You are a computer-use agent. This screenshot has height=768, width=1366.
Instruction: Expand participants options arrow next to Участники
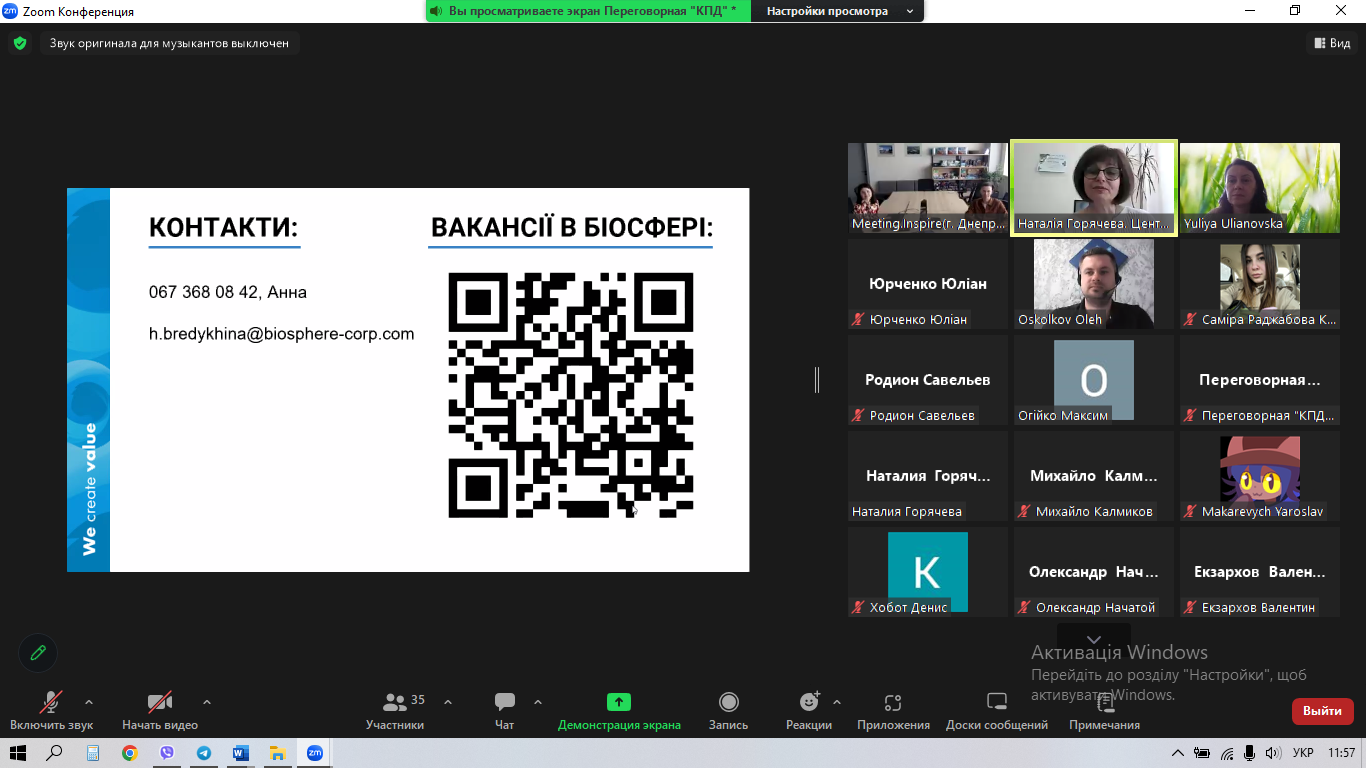(448, 702)
